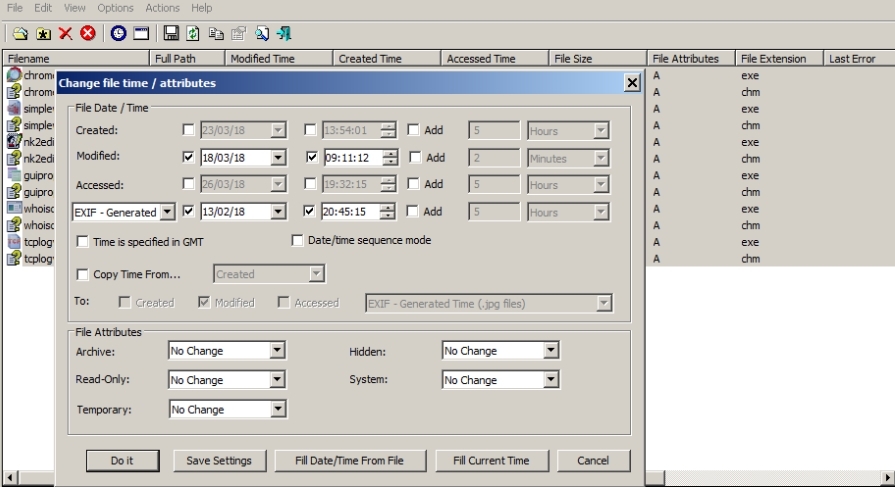This screenshot has height=487, width=895.
Task: Click the add-by-wildcard folder toolbar icon
Action: point(43,33)
